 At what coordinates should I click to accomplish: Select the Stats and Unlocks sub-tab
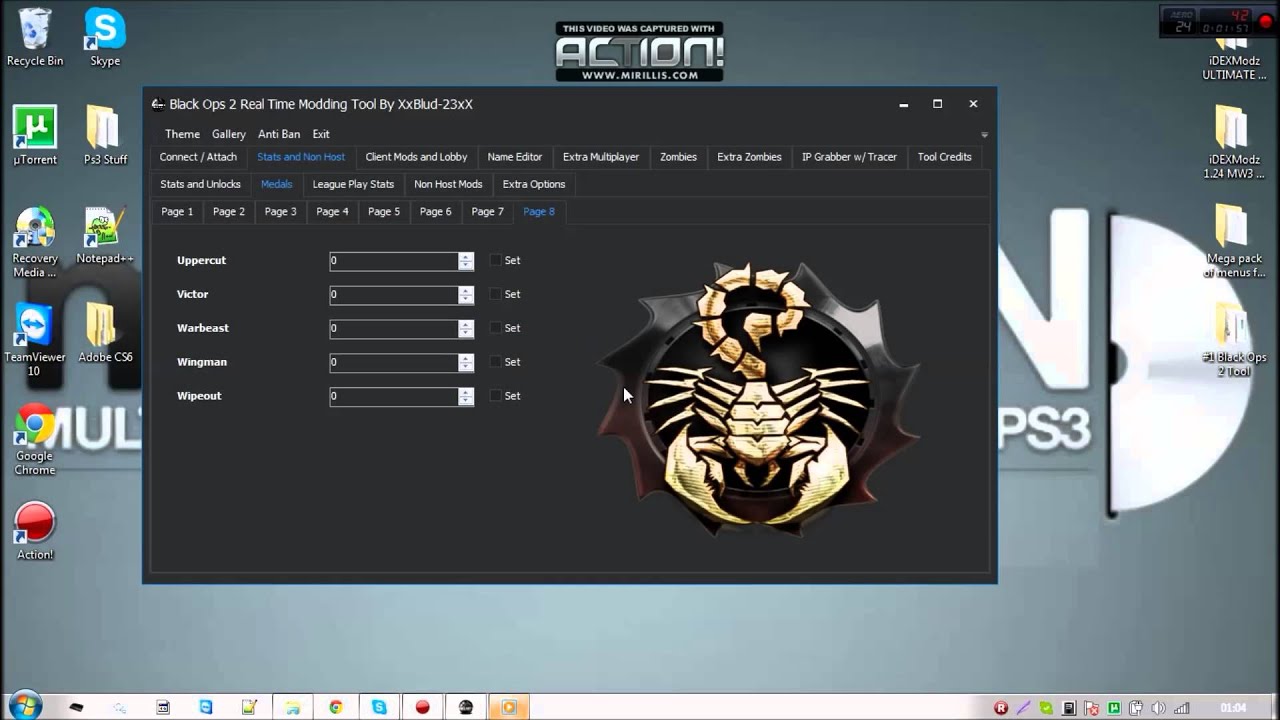[x=200, y=184]
